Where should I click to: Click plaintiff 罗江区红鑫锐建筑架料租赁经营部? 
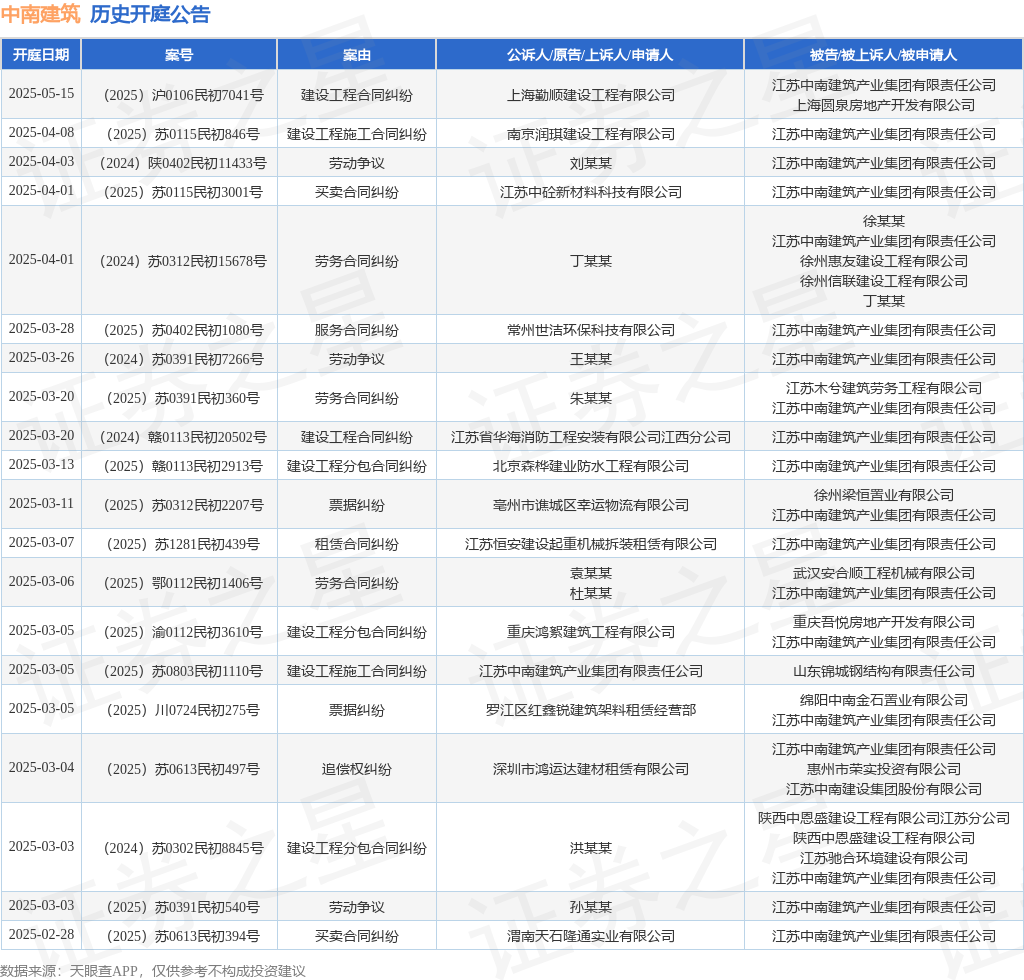pos(590,710)
